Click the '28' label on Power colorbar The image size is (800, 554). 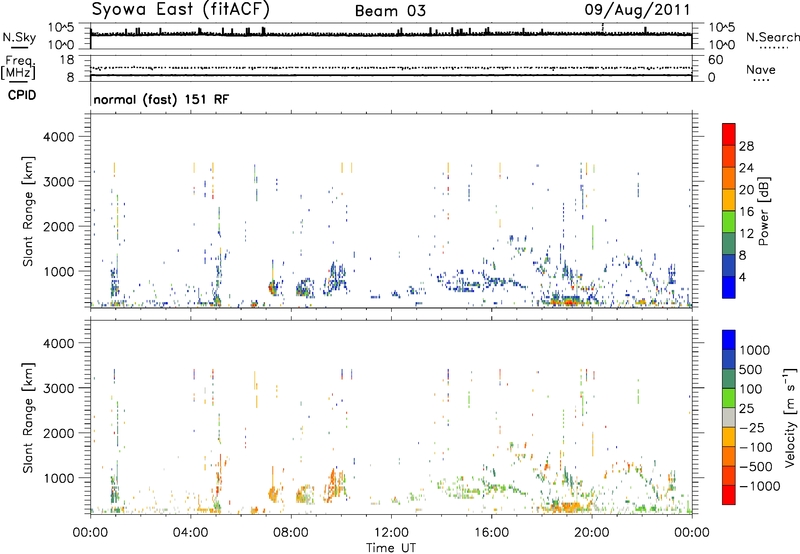click(x=746, y=146)
